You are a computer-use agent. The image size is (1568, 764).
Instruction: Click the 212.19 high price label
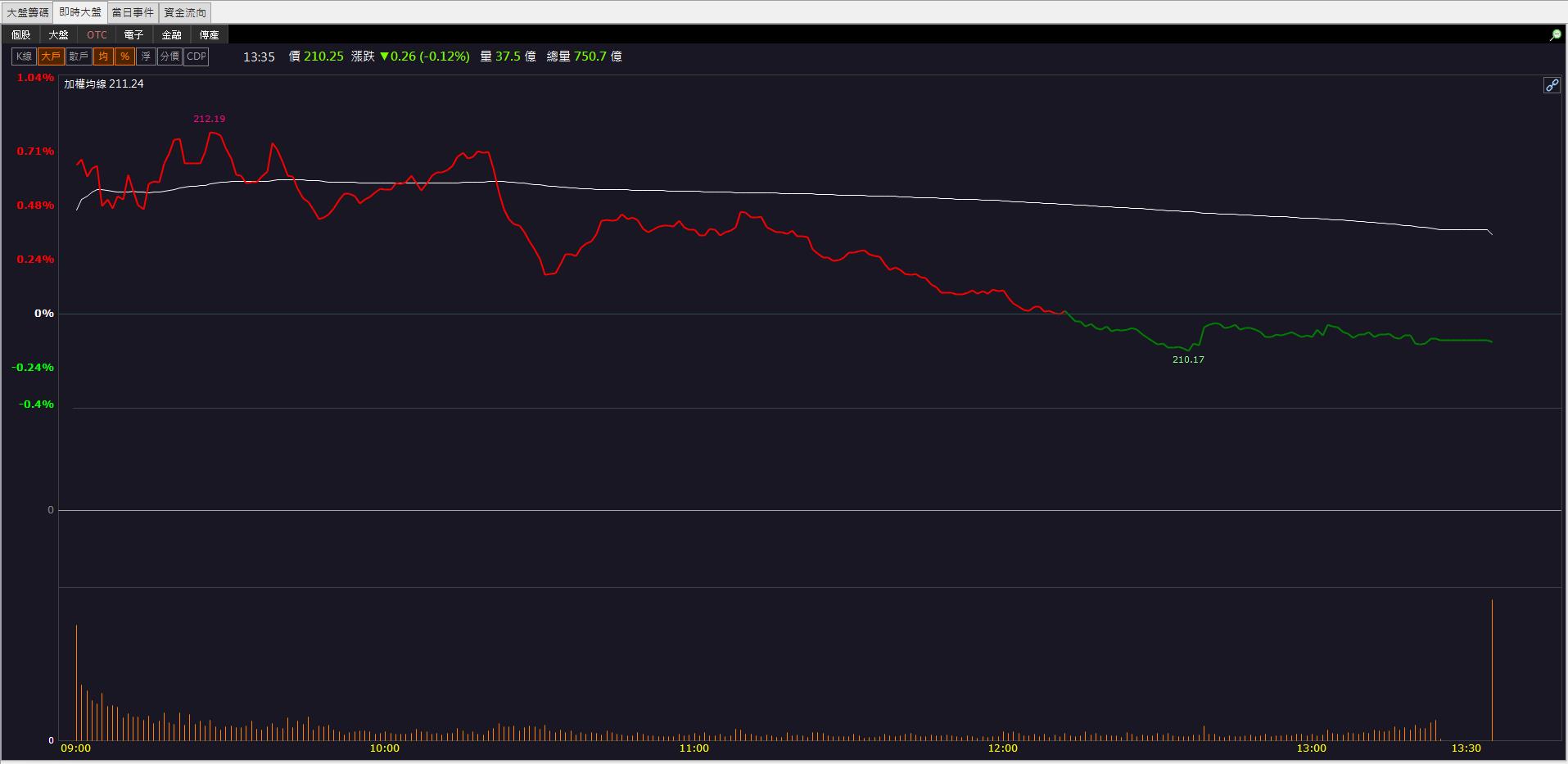click(210, 119)
